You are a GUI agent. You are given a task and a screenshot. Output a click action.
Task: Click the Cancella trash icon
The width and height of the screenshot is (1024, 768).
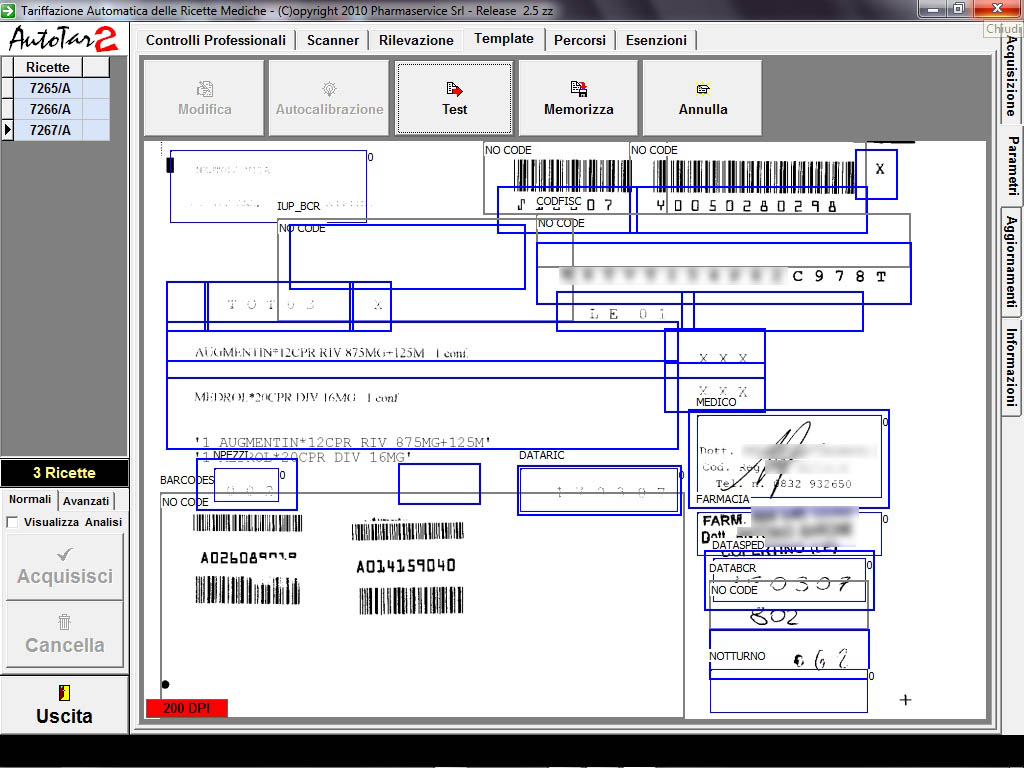pos(65,622)
